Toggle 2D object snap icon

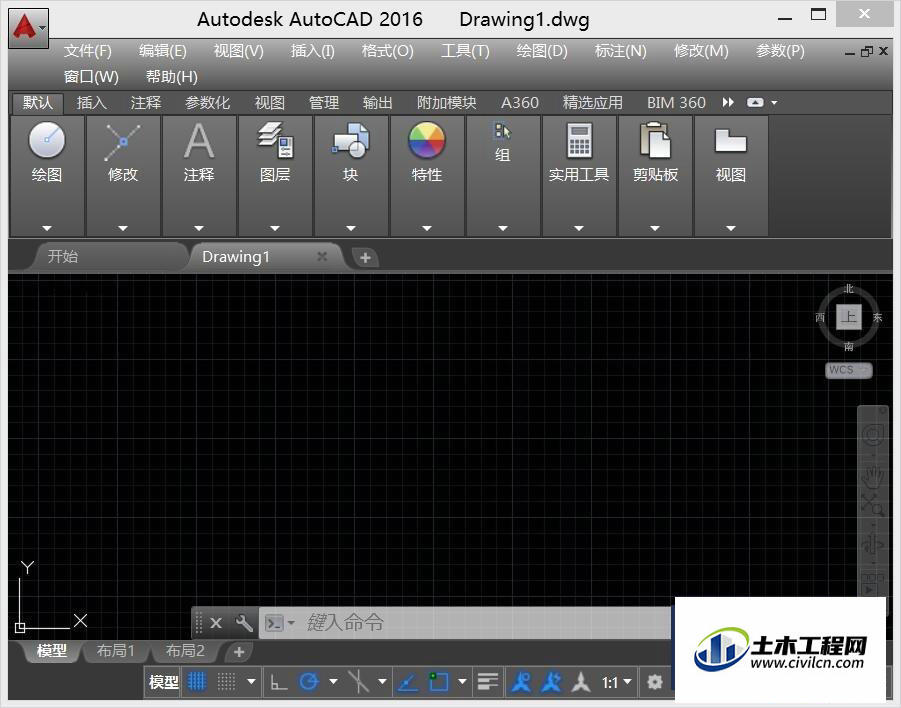(438, 682)
